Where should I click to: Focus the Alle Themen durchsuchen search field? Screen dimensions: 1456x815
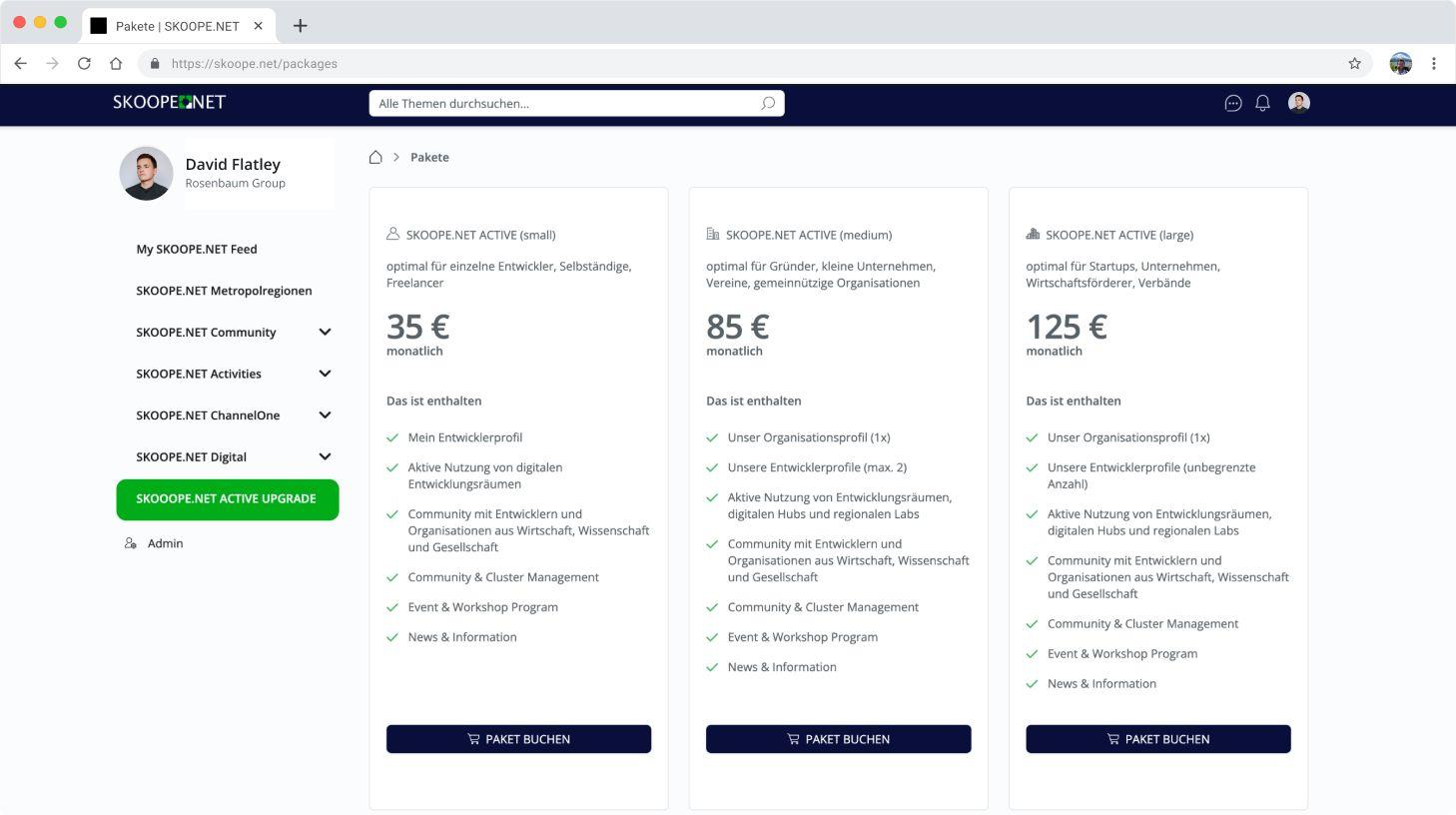576,103
